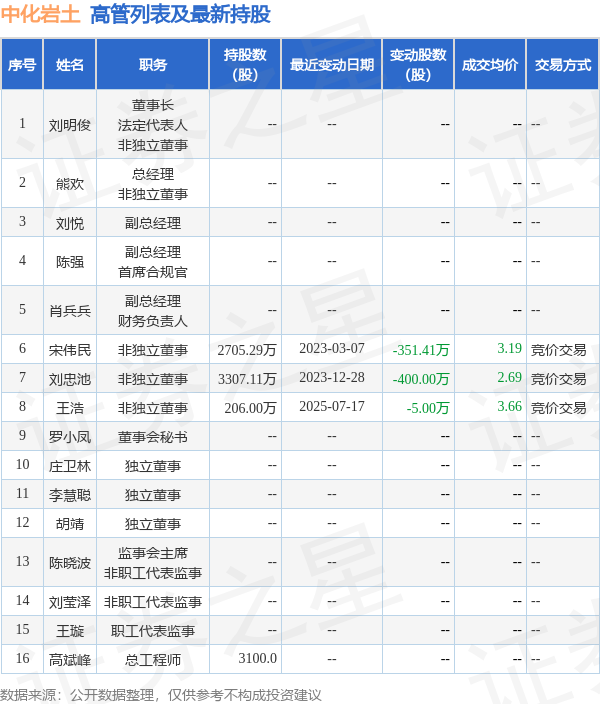Click 非职工代表监事 position of 刘莹泽
This screenshot has height=704, width=600.
click(x=153, y=602)
